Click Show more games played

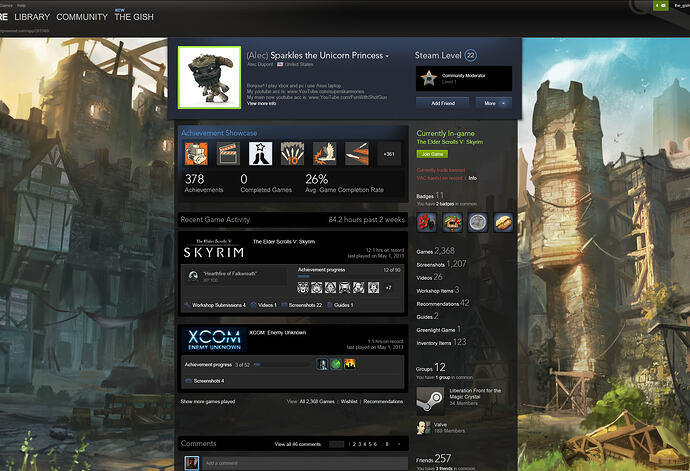(208, 402)
